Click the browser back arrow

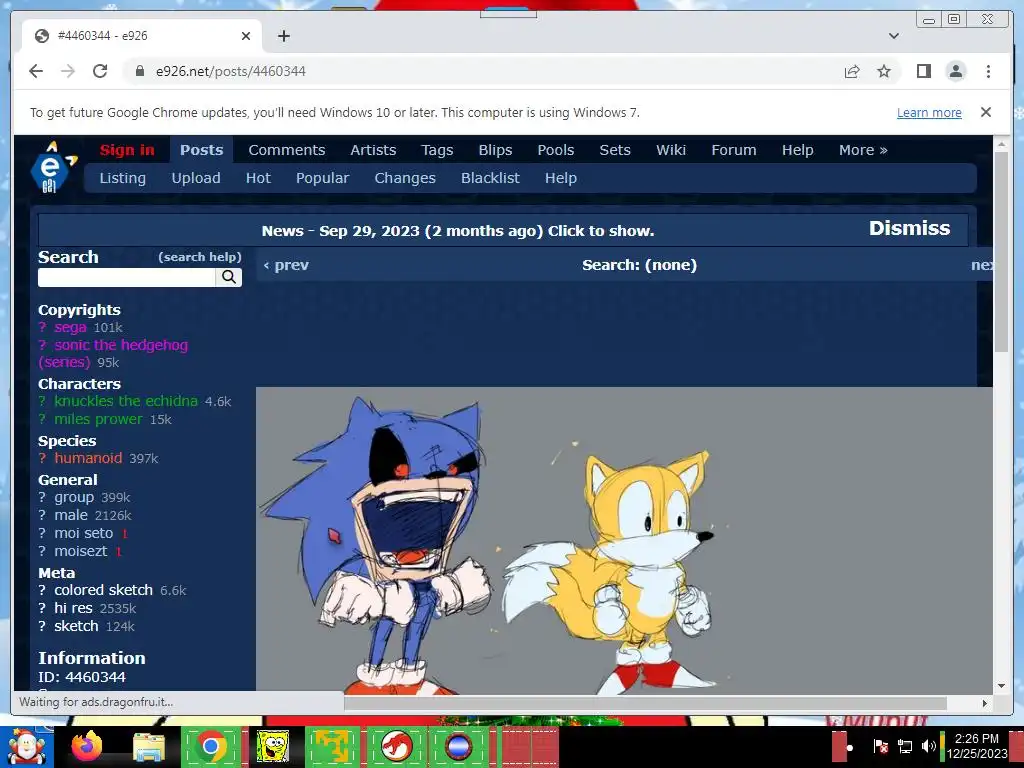coord(36,71)
